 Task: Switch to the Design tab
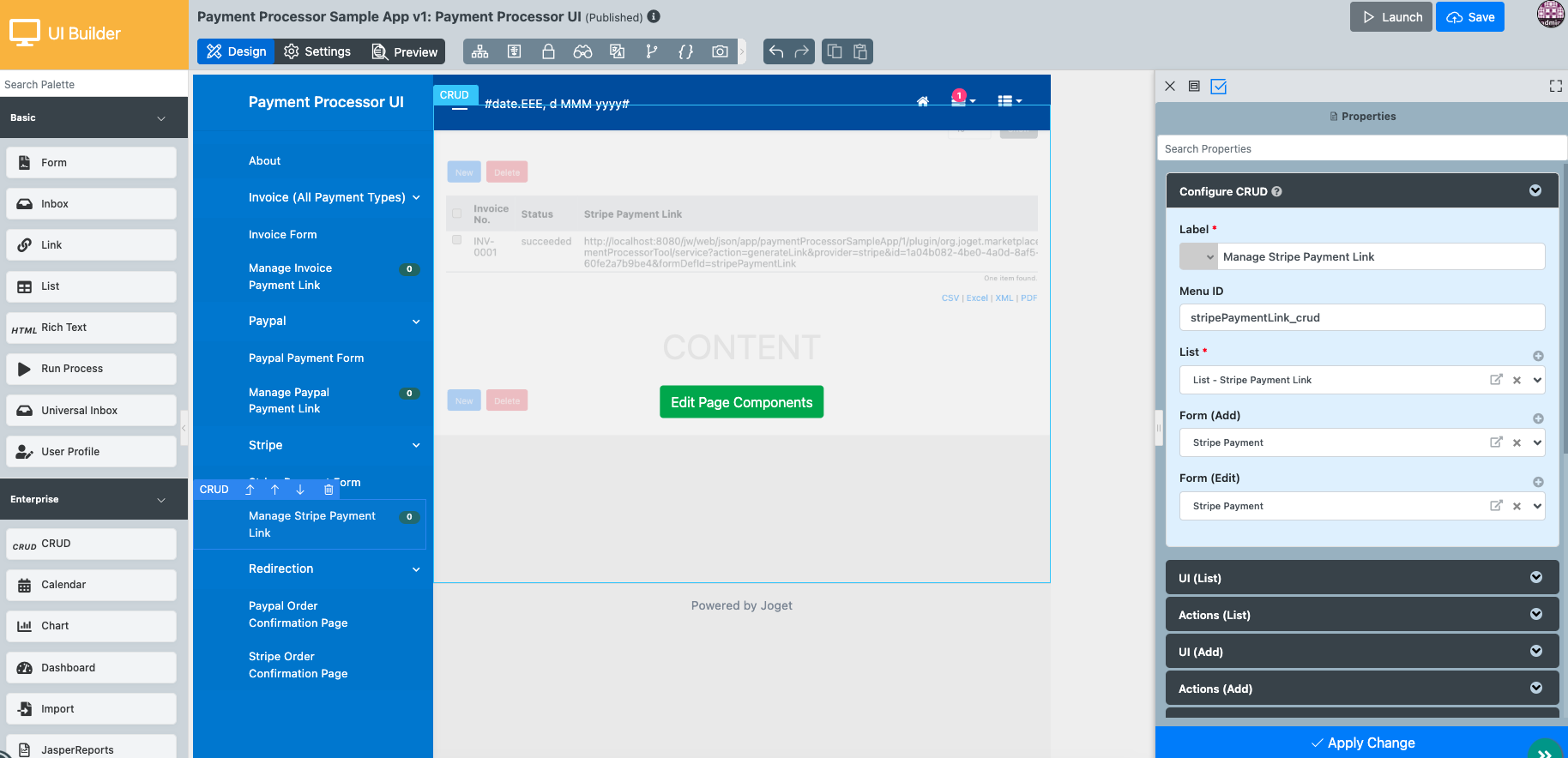coord(236,51)
